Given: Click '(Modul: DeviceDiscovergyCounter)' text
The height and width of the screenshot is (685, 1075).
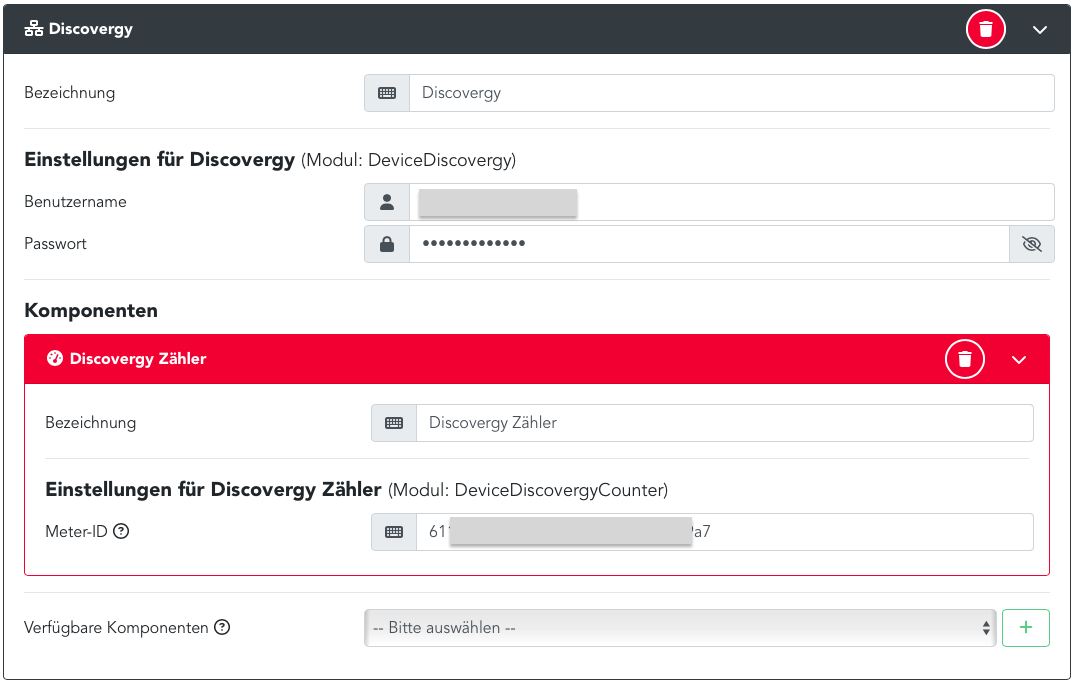Looking at the screenshot, I should click(x=528, y=490).
